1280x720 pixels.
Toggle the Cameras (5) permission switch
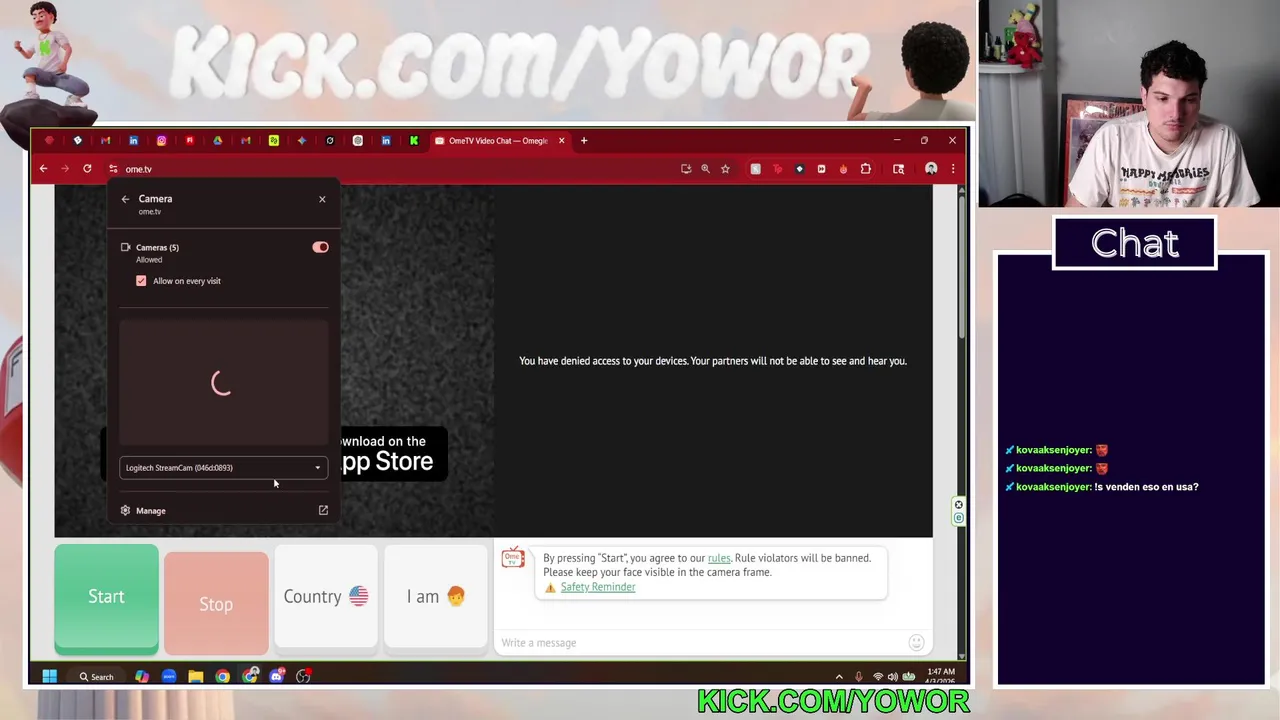pyautogui.click(x=320, y=247)
